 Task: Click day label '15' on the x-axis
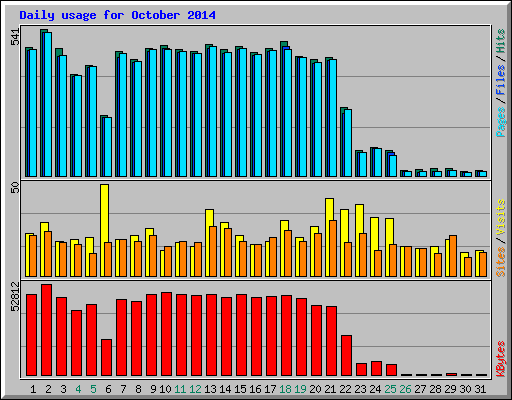pos(240,389)
